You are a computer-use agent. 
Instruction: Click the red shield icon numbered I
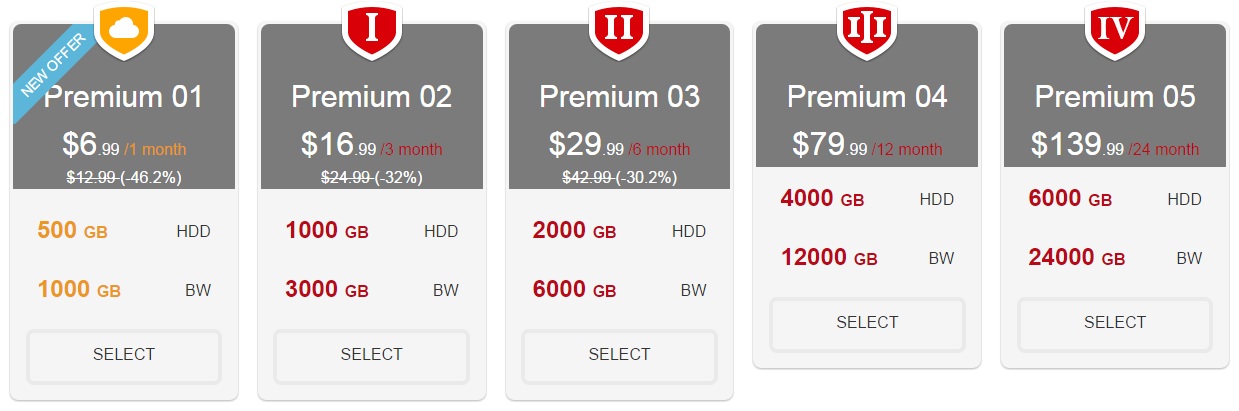coord(372,27)
